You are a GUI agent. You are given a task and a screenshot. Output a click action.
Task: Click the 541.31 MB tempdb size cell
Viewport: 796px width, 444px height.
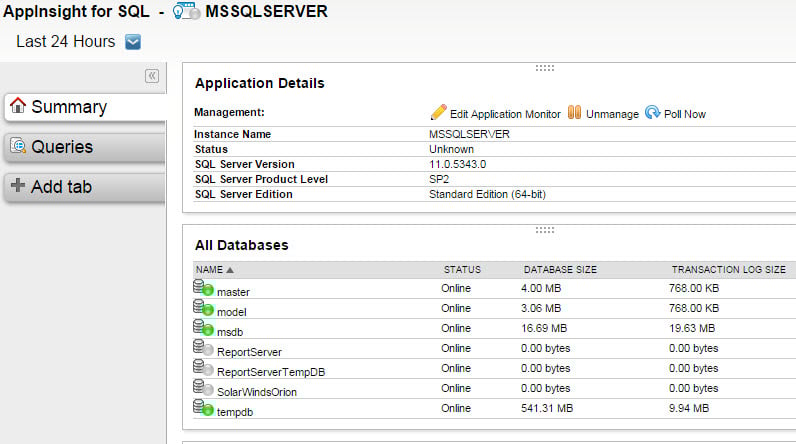click(547, 408)
